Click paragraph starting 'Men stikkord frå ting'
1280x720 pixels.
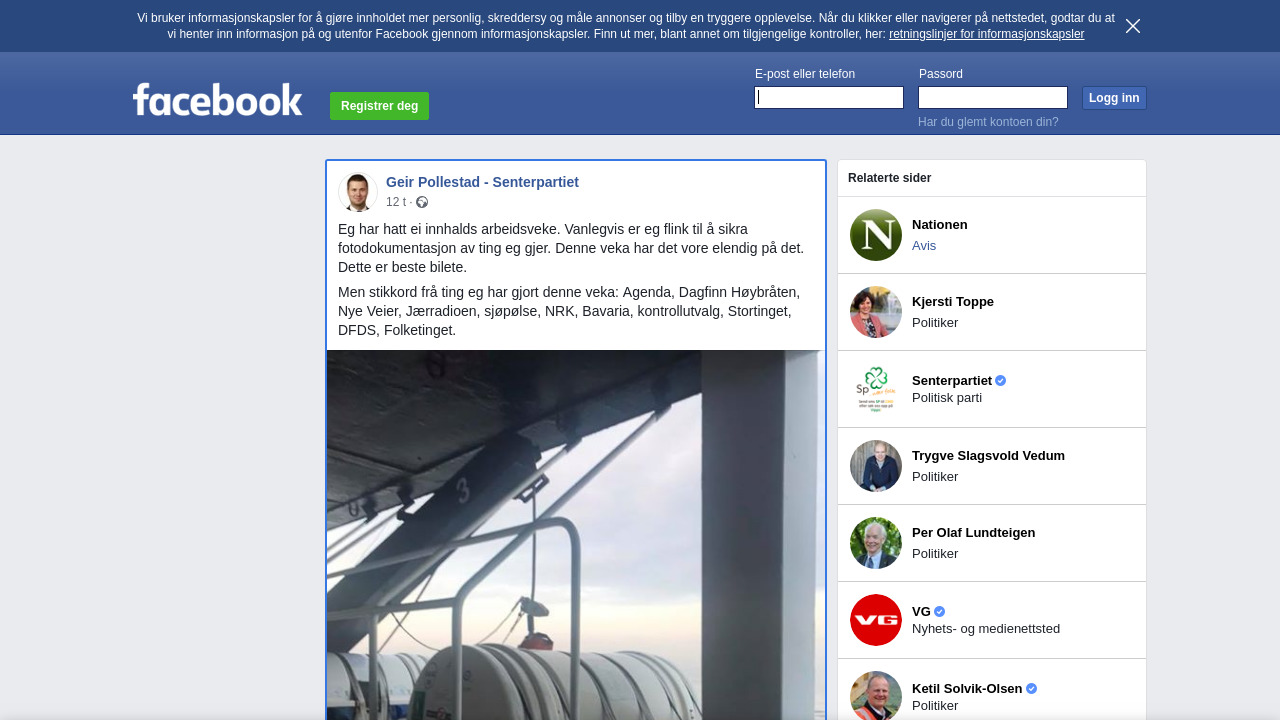point(569,311)
